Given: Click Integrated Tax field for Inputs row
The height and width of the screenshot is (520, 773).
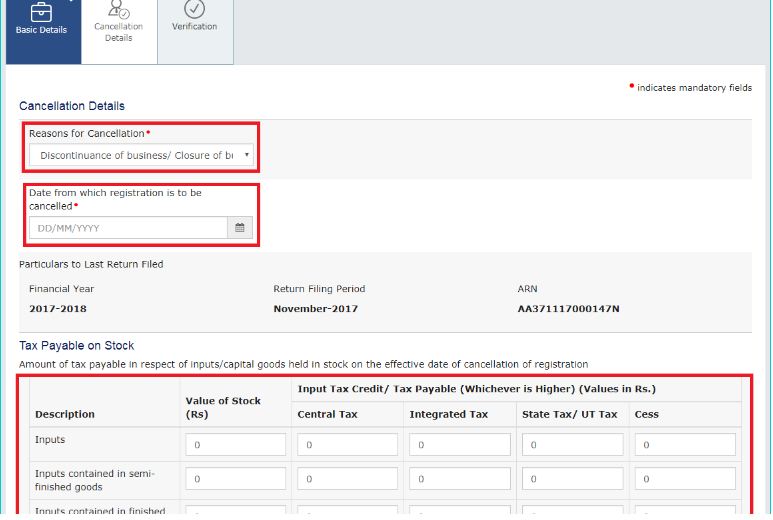Looking at the screenshot, I should pos(459,445).
